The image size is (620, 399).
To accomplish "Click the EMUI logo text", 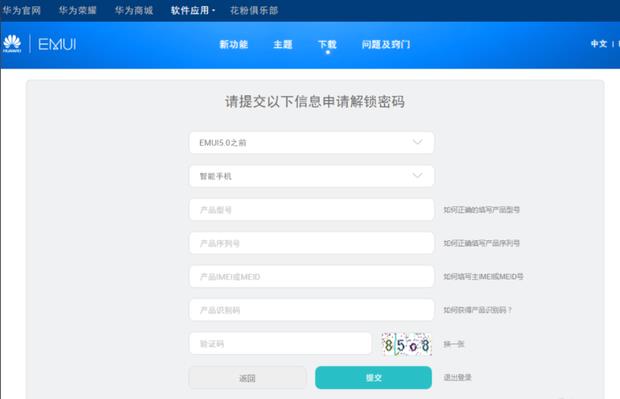I will [57, 44].
